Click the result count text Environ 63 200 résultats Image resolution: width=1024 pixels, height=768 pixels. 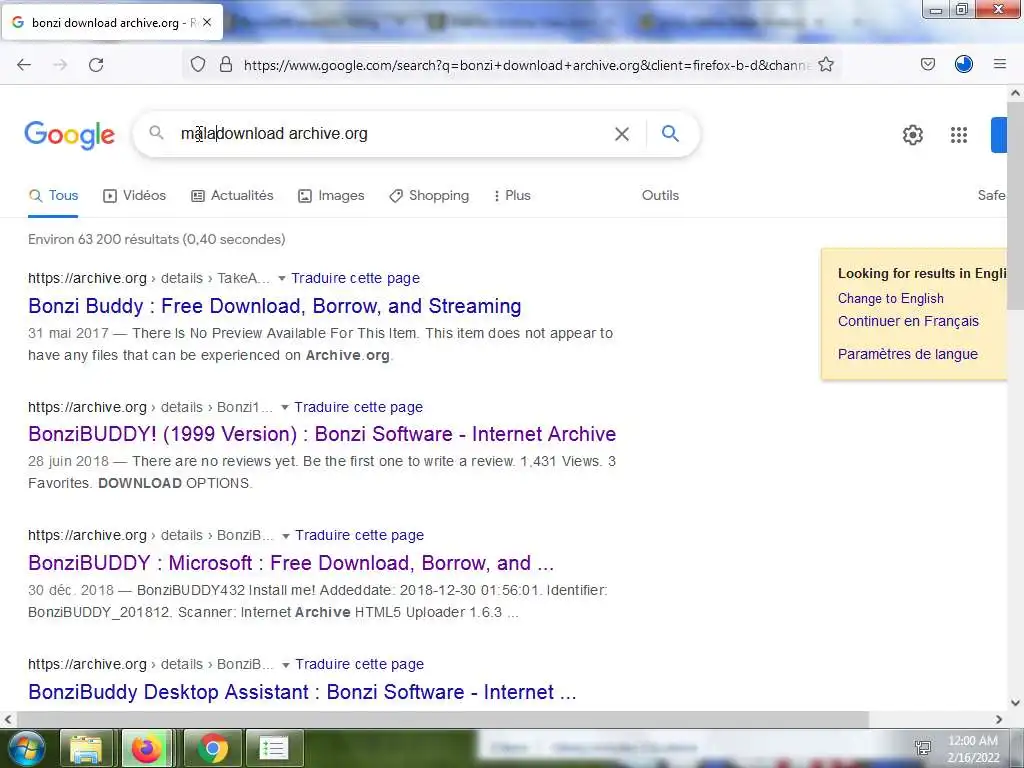tap(157, 240)
